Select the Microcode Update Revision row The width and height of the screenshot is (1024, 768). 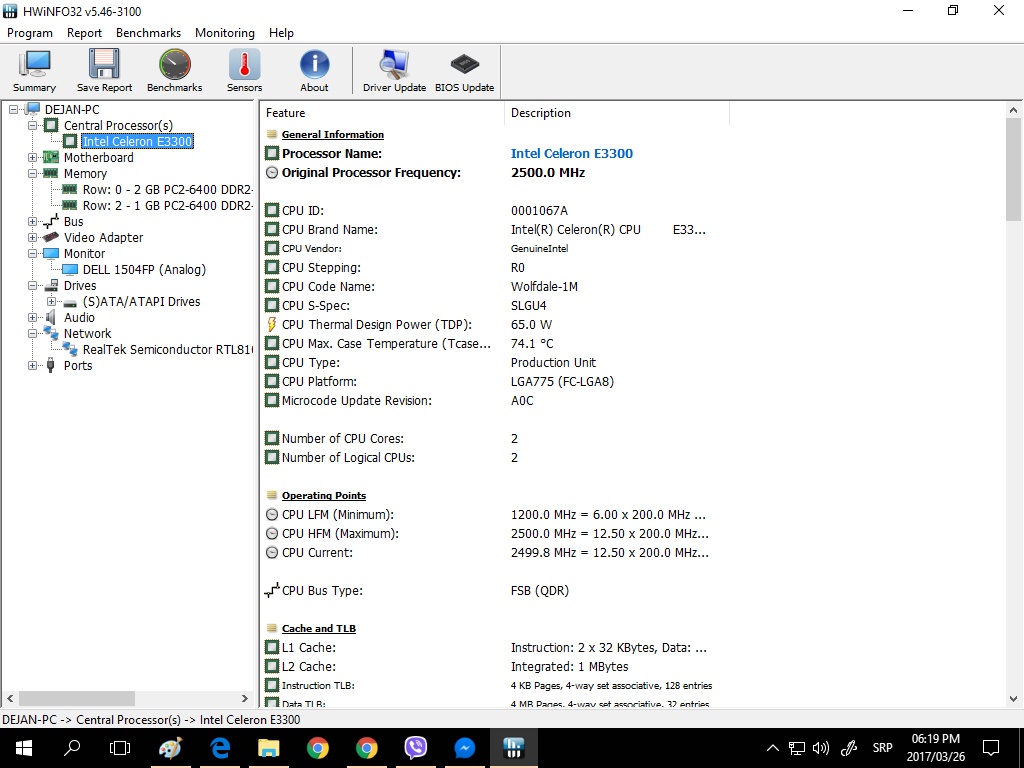coord(496,401)
